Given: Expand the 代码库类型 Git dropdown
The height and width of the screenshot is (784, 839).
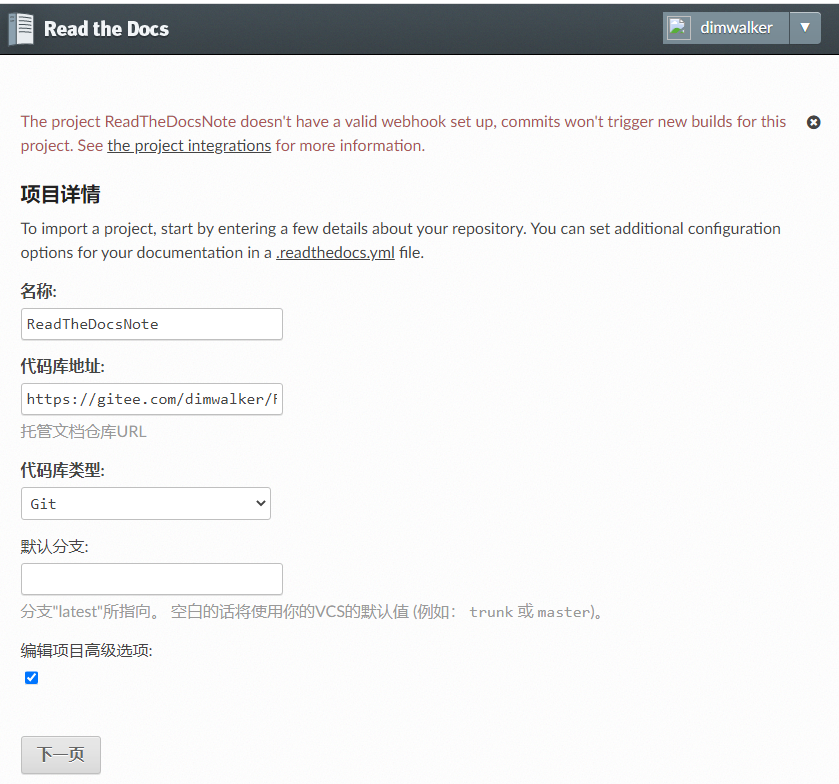Looking at the screenshot, I should point(146,503).
